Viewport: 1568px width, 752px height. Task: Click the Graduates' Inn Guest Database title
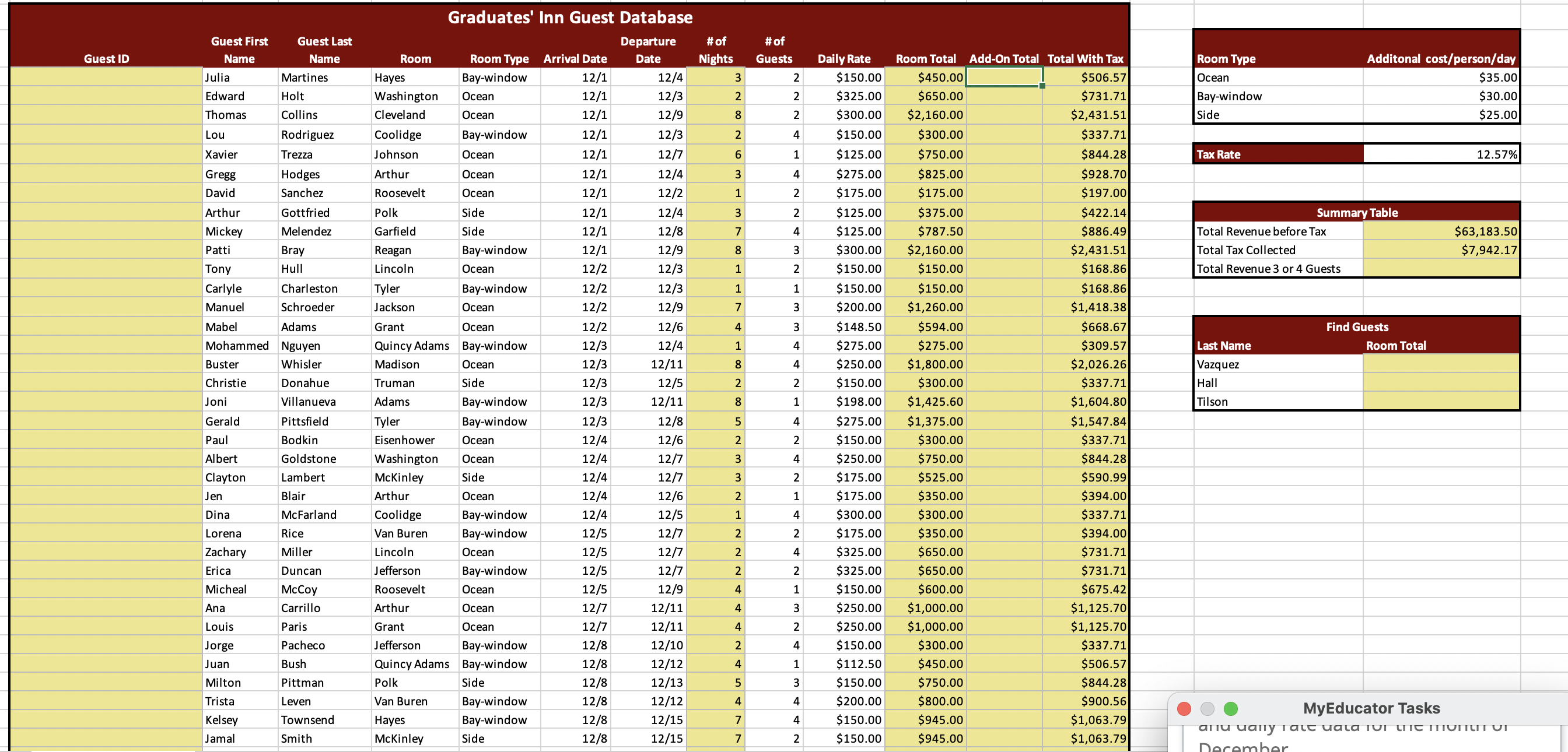coord(570,17)
